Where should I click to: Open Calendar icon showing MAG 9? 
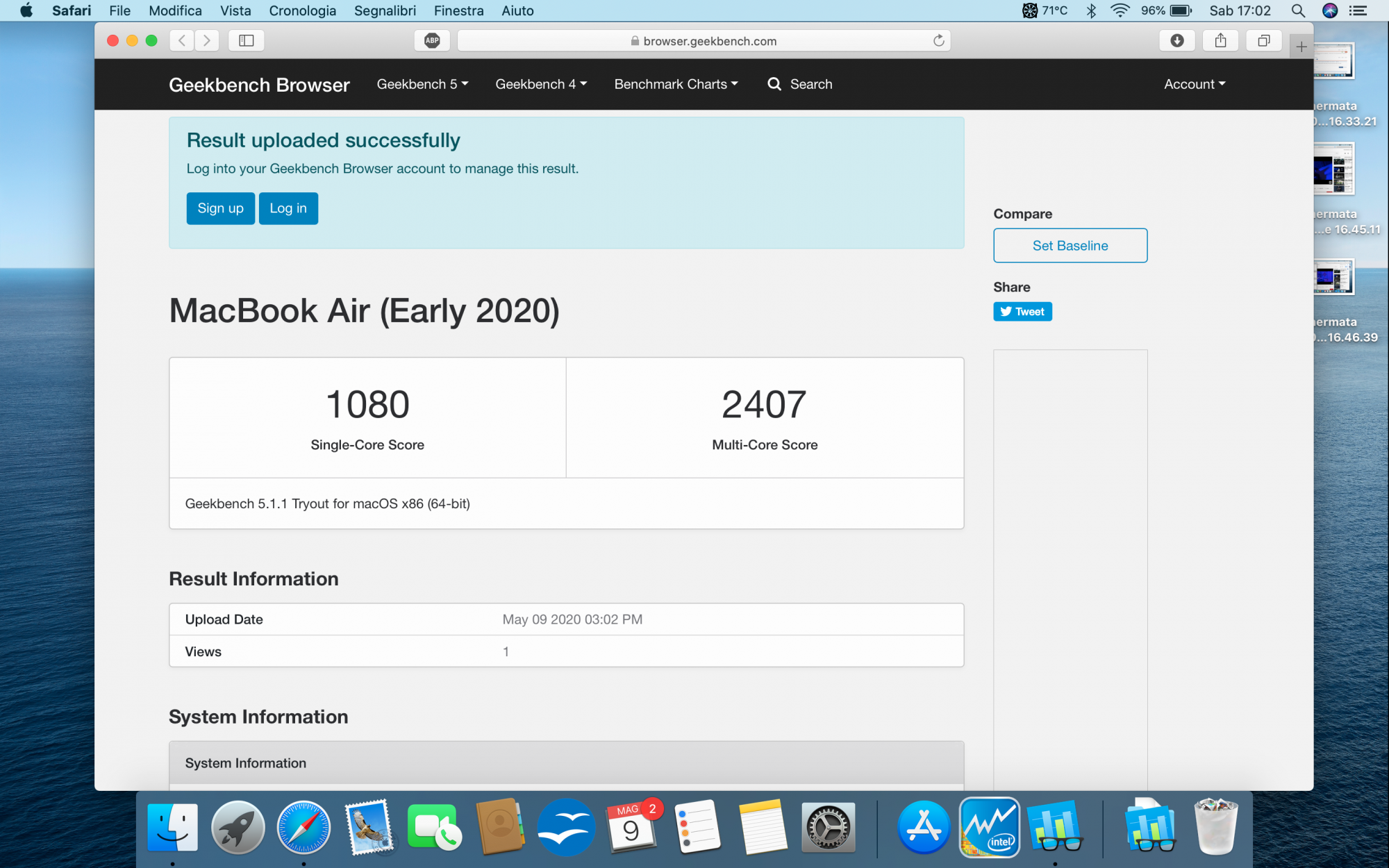tap(632, 826)
